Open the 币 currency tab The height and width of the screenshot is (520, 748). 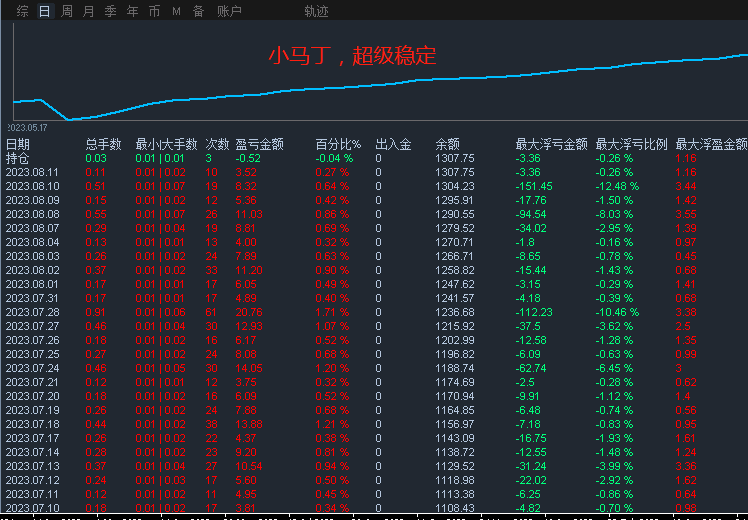click(155, 11)
